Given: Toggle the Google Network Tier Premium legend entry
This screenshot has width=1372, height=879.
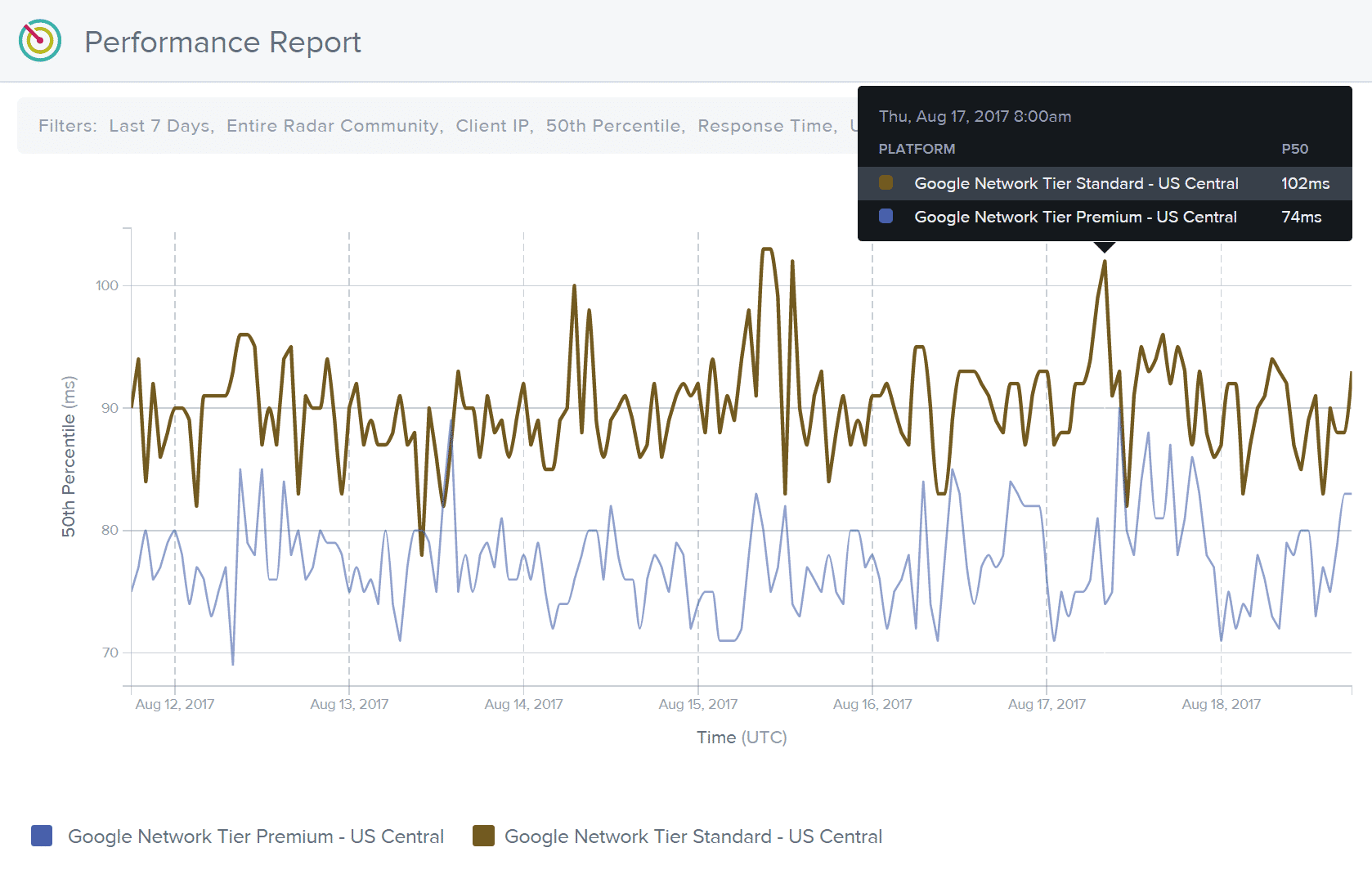Looking at the screenshot, I should pos(256,836).
